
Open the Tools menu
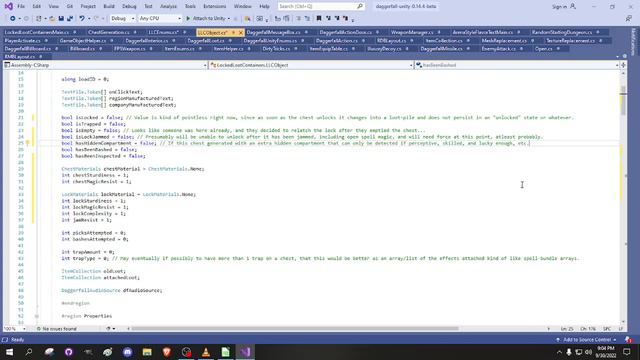[x=190, y=7]
